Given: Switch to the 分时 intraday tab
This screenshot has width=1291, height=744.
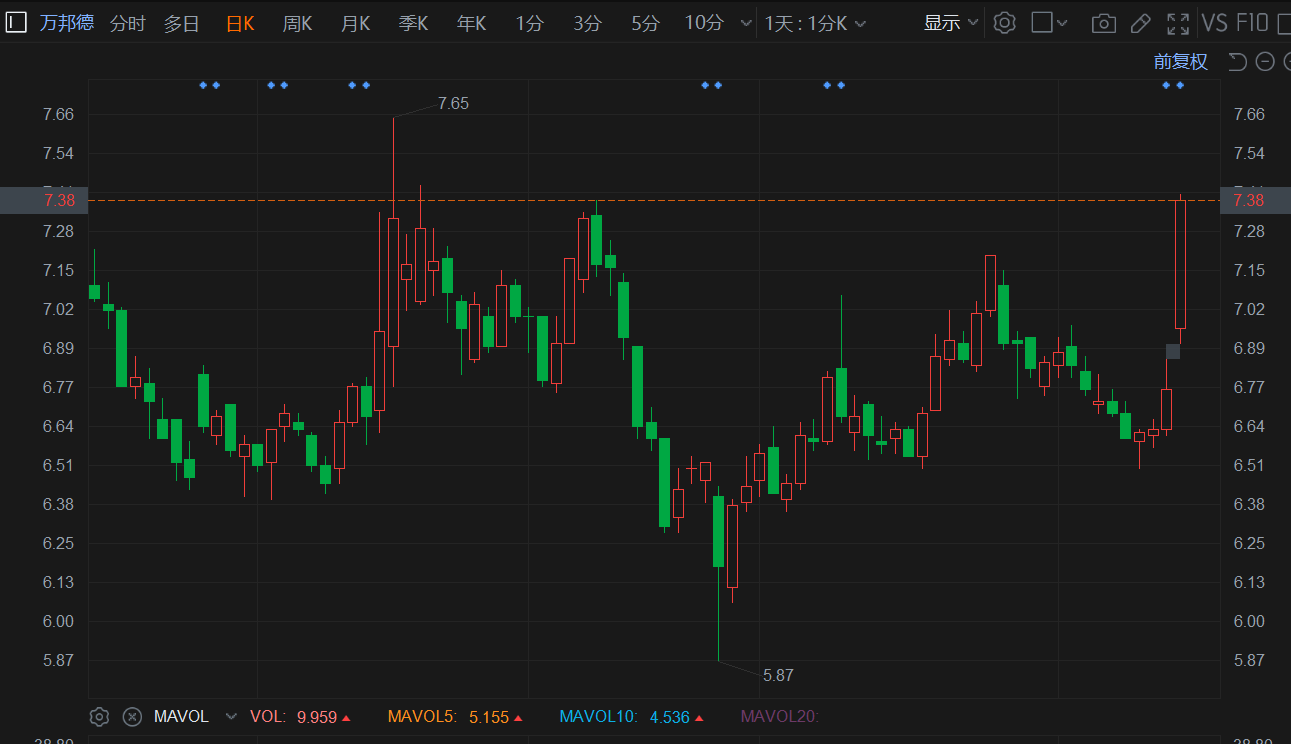Looking at the screenshot, I should click(x=127, y=23).
